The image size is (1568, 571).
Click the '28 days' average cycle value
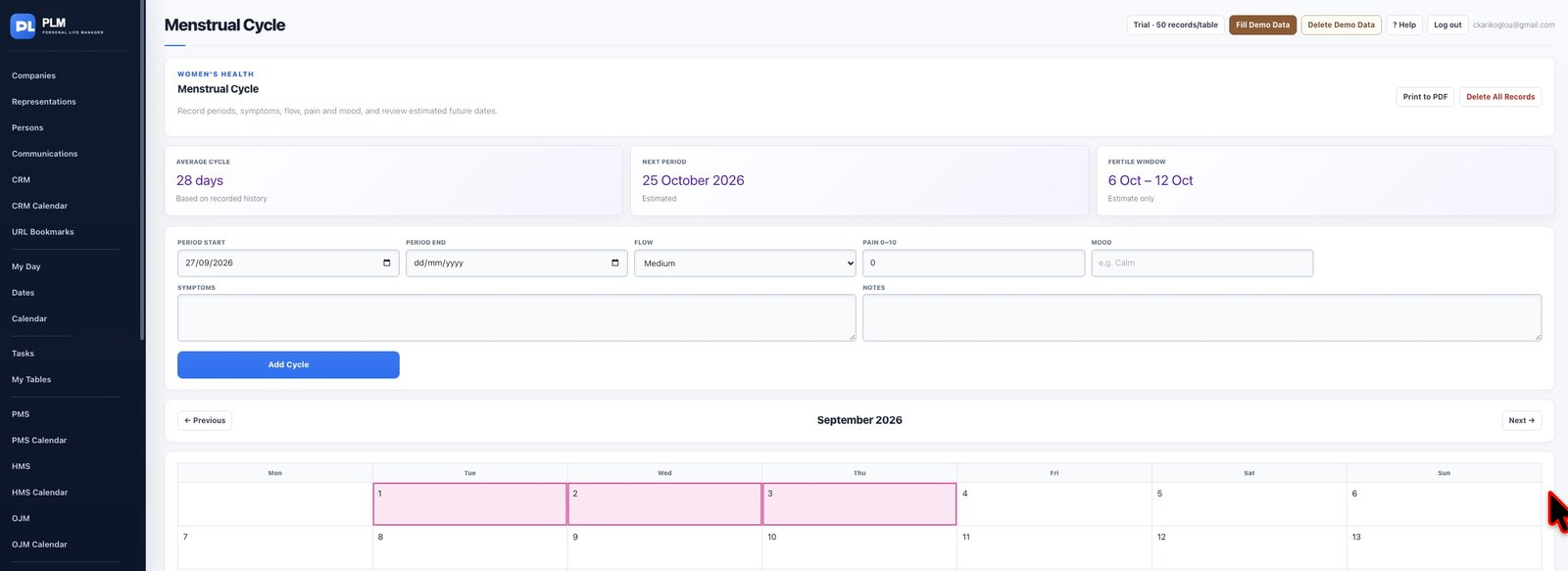(200, 180)
